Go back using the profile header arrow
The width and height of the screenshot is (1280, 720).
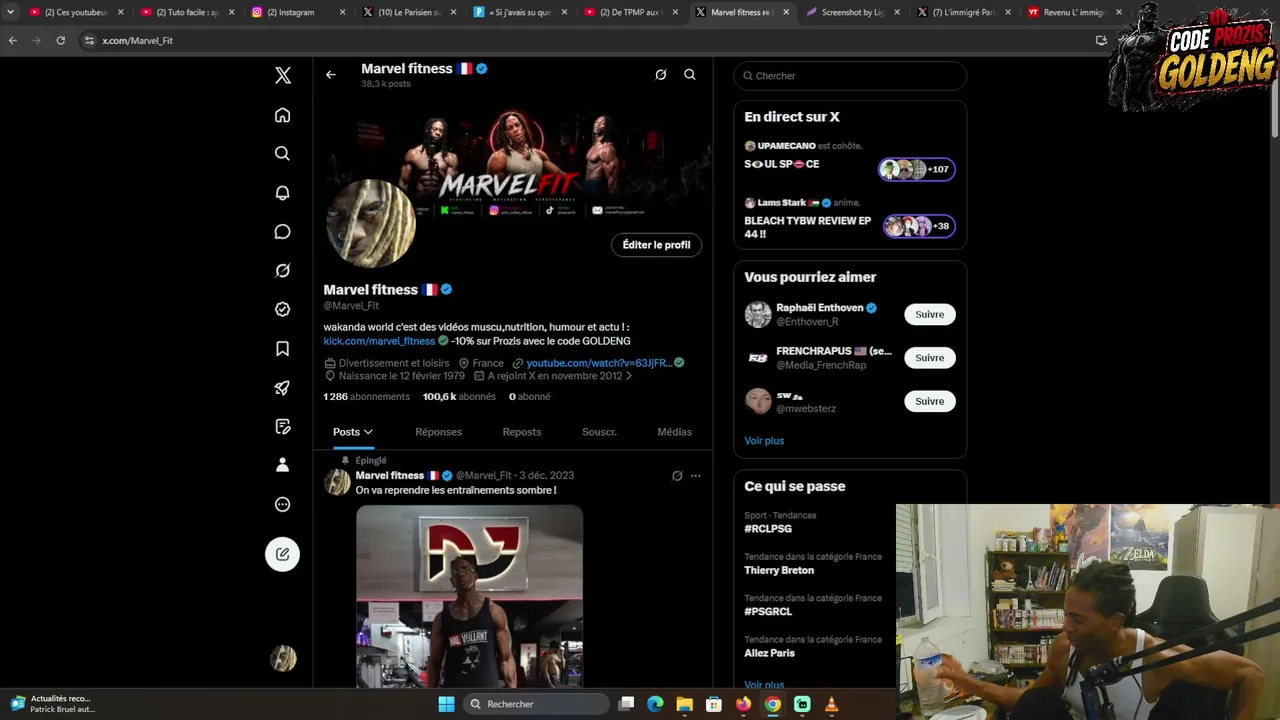click(330, 75)
